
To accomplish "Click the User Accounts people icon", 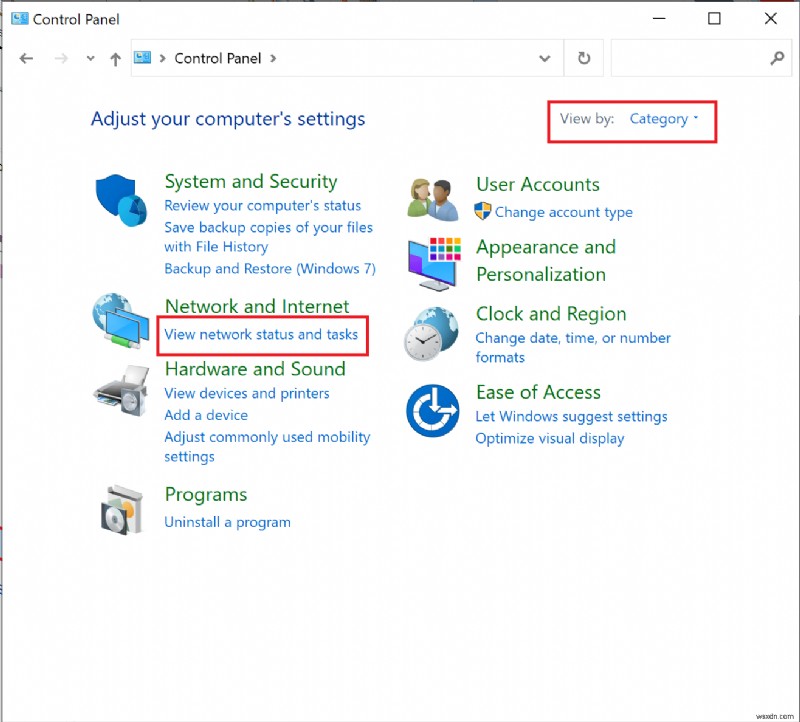I will [433, 200].
